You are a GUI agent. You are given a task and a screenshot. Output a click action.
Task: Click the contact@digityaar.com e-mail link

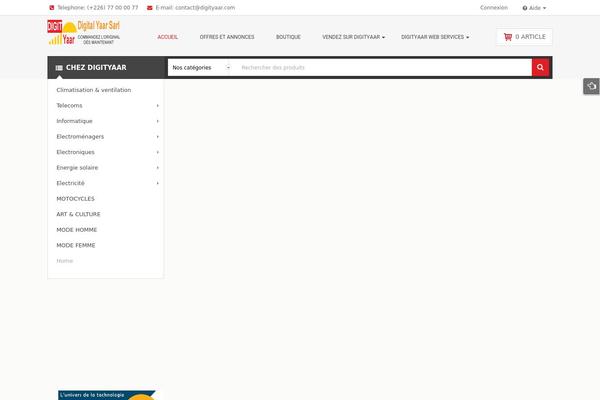click(x=205, y=8)
